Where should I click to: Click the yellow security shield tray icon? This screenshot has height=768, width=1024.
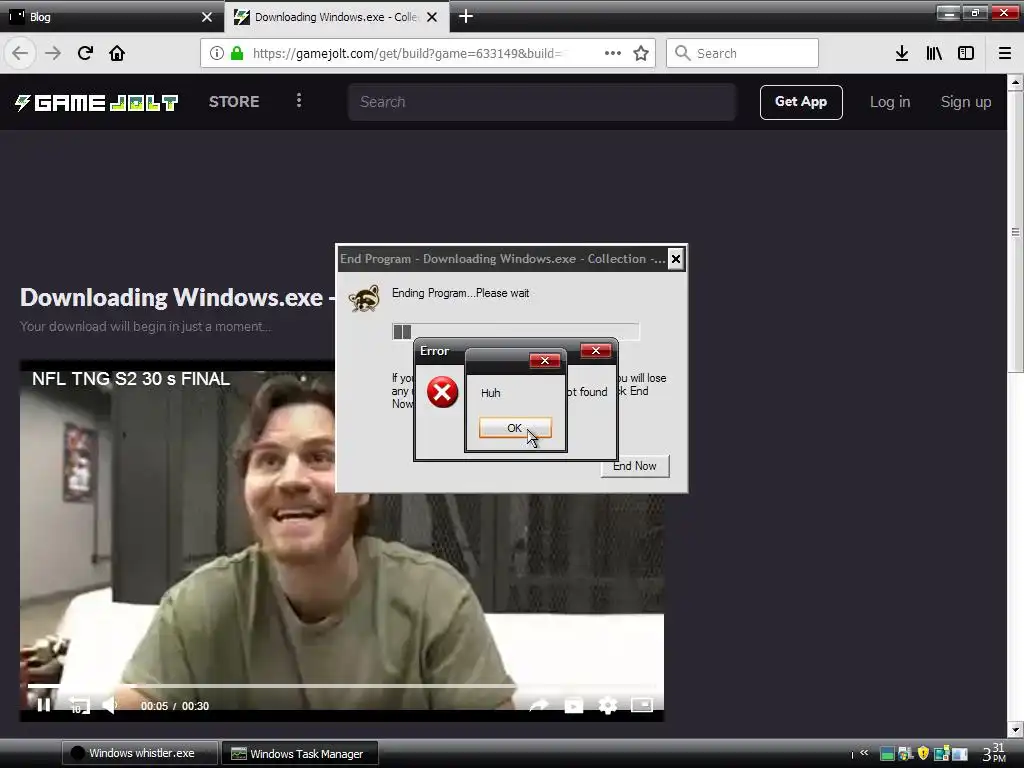[x=923, y=754]
